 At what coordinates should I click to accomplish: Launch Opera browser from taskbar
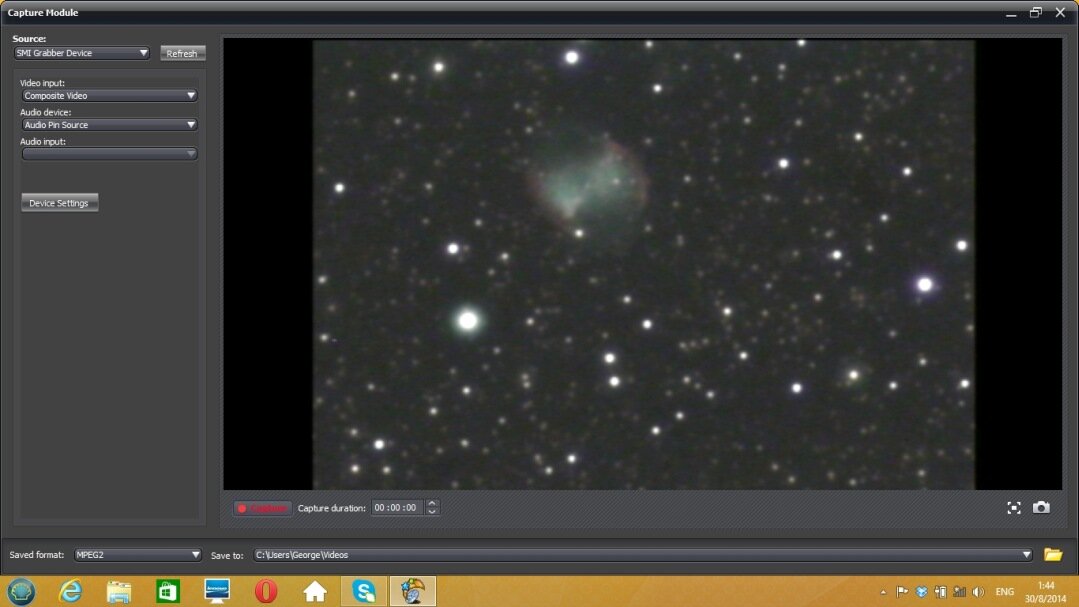(x=266, y=591)
